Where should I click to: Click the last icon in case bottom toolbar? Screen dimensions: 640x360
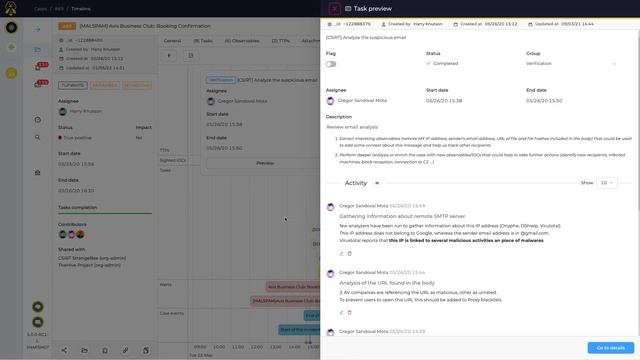click(146, 350)
